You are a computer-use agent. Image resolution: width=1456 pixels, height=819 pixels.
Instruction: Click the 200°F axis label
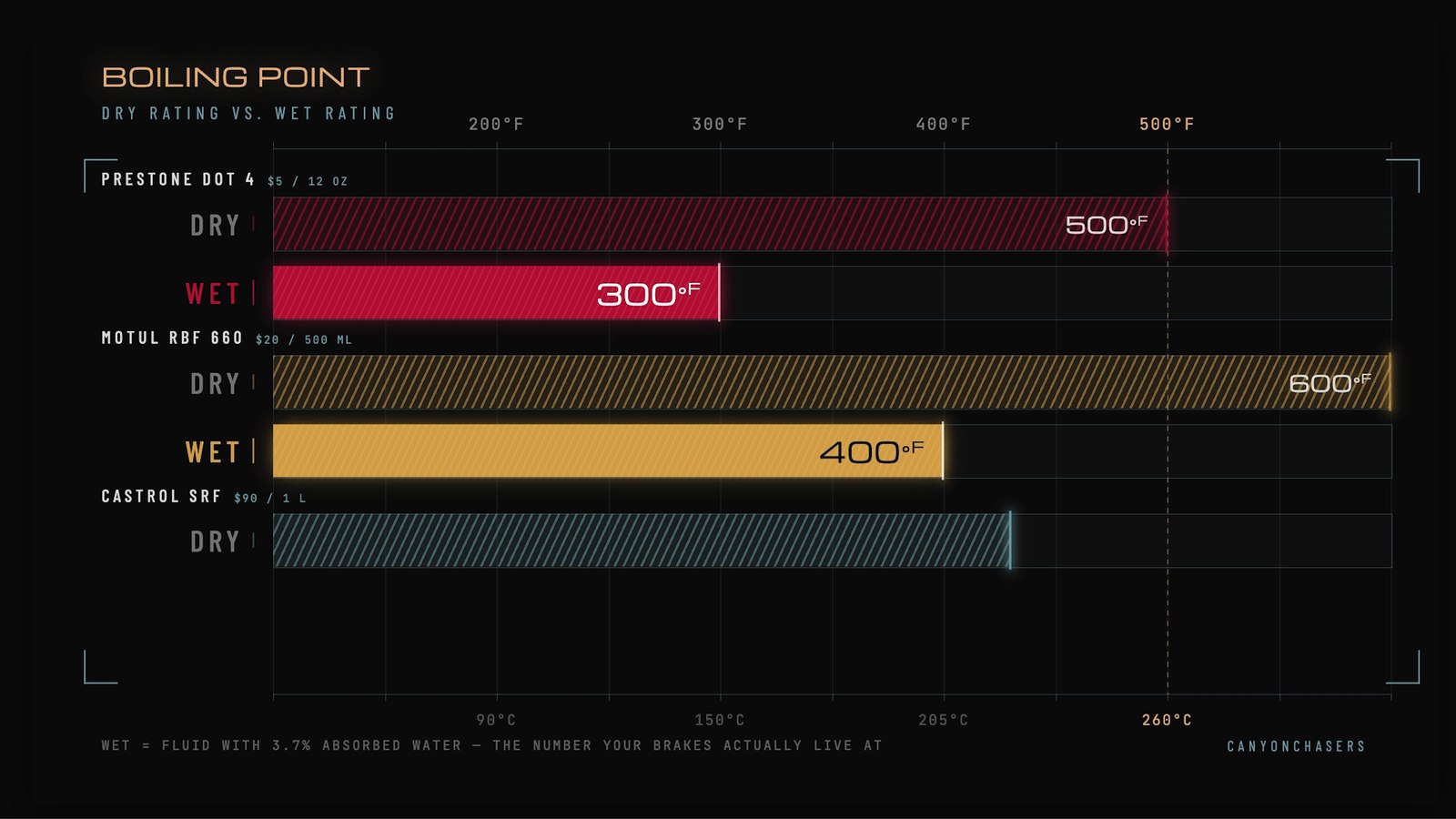coord(496,124)
